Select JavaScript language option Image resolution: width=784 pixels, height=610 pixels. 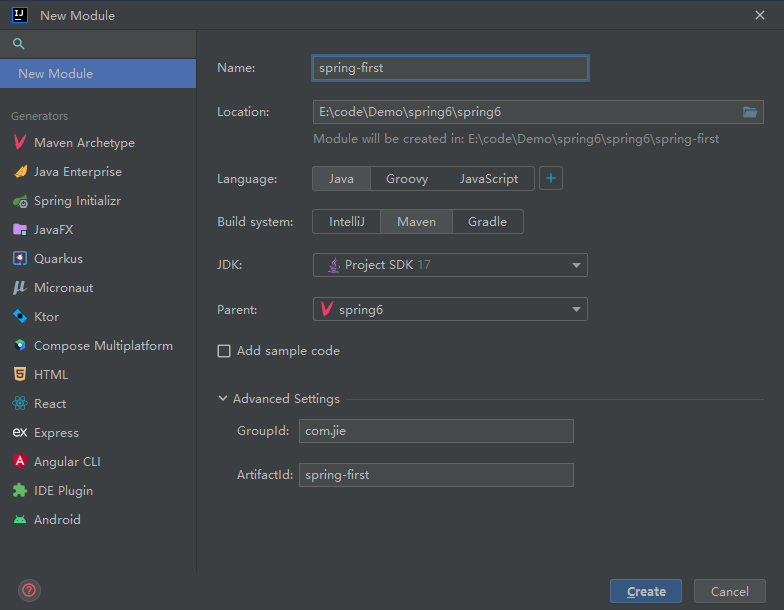(x=488, y=178)
